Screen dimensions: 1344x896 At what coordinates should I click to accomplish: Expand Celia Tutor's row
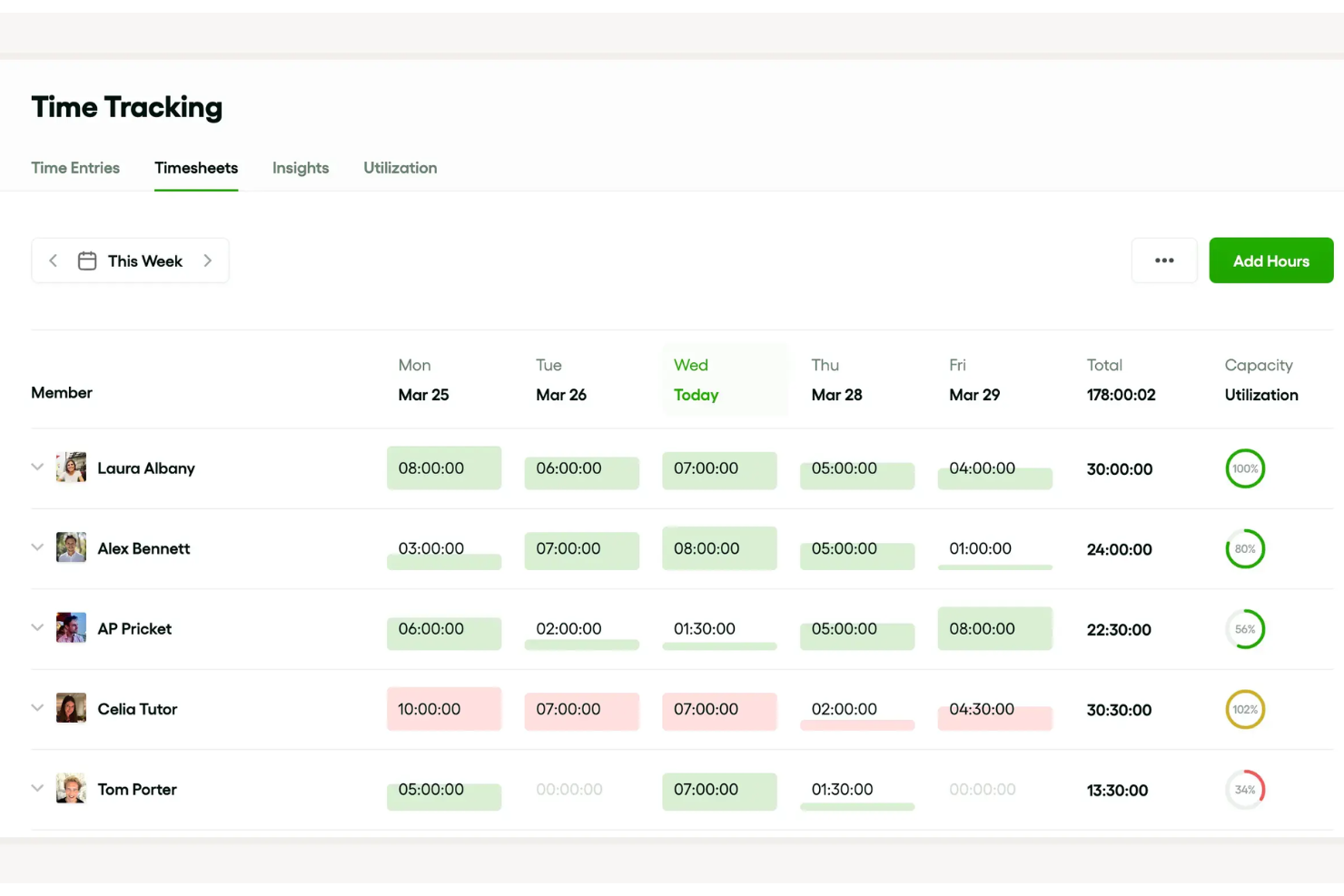pos(37,708)
